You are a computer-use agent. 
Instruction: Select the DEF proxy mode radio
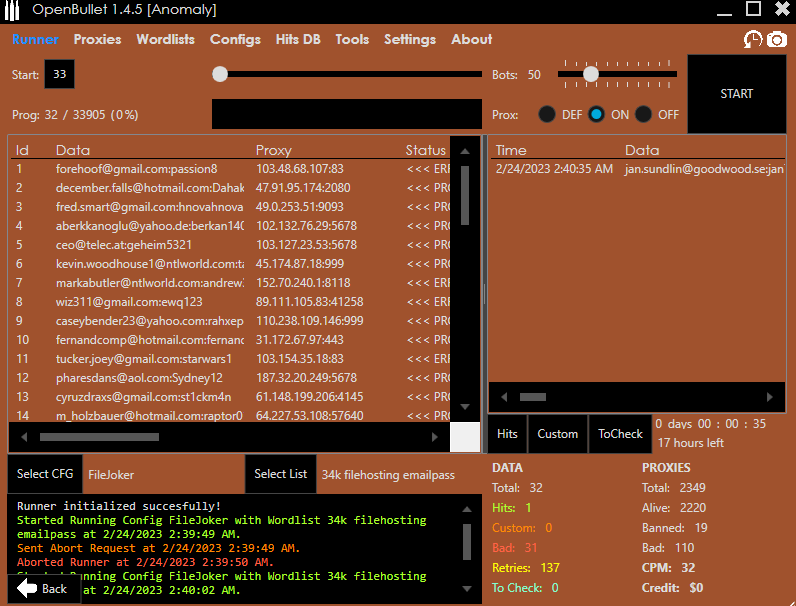[x=547, y=114]
